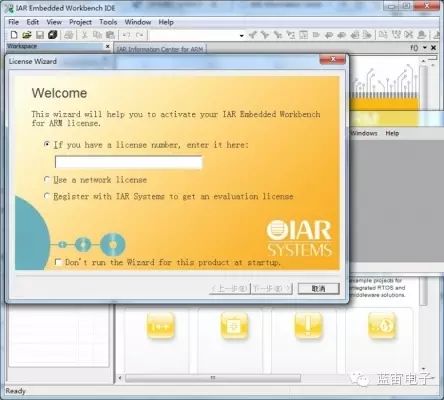444x400 pixels.
Task: Click the horizontal scrollbar thumb
Action: point(213,378)
